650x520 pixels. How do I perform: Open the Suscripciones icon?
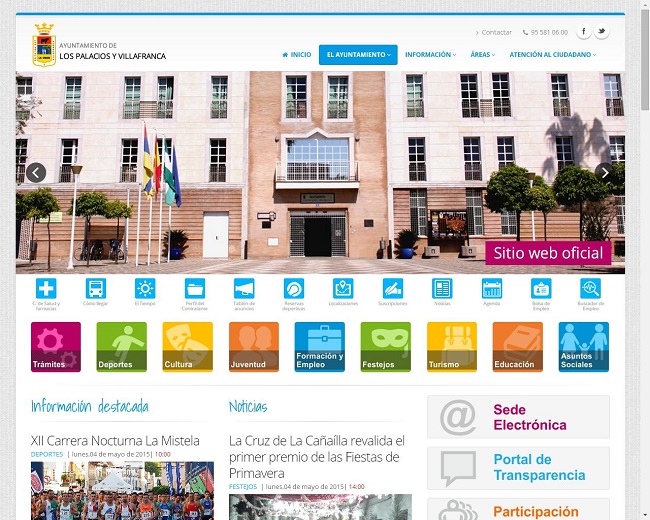[393, 288]
